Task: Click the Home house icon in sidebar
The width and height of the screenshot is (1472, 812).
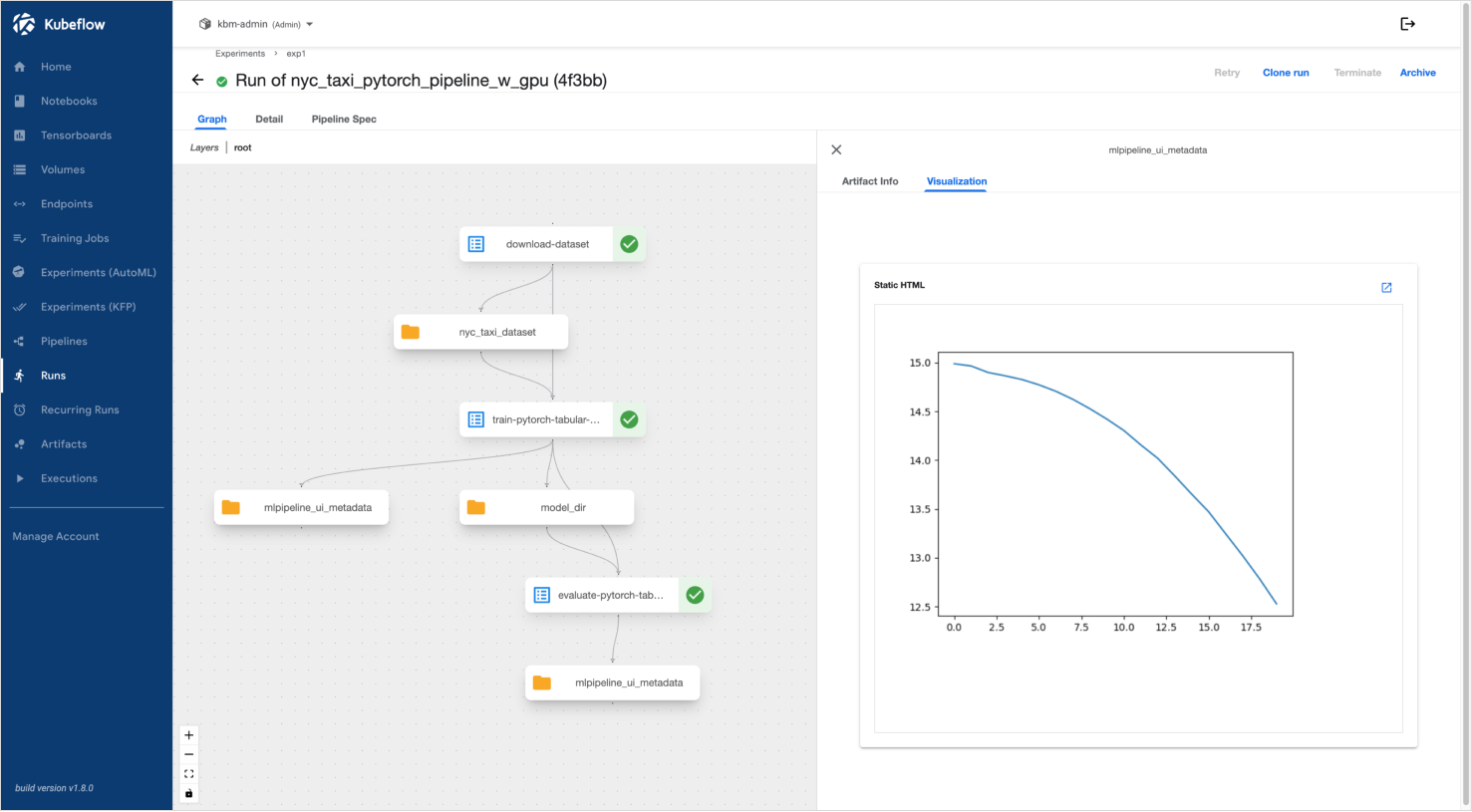Action: click(x=19, y=67)
